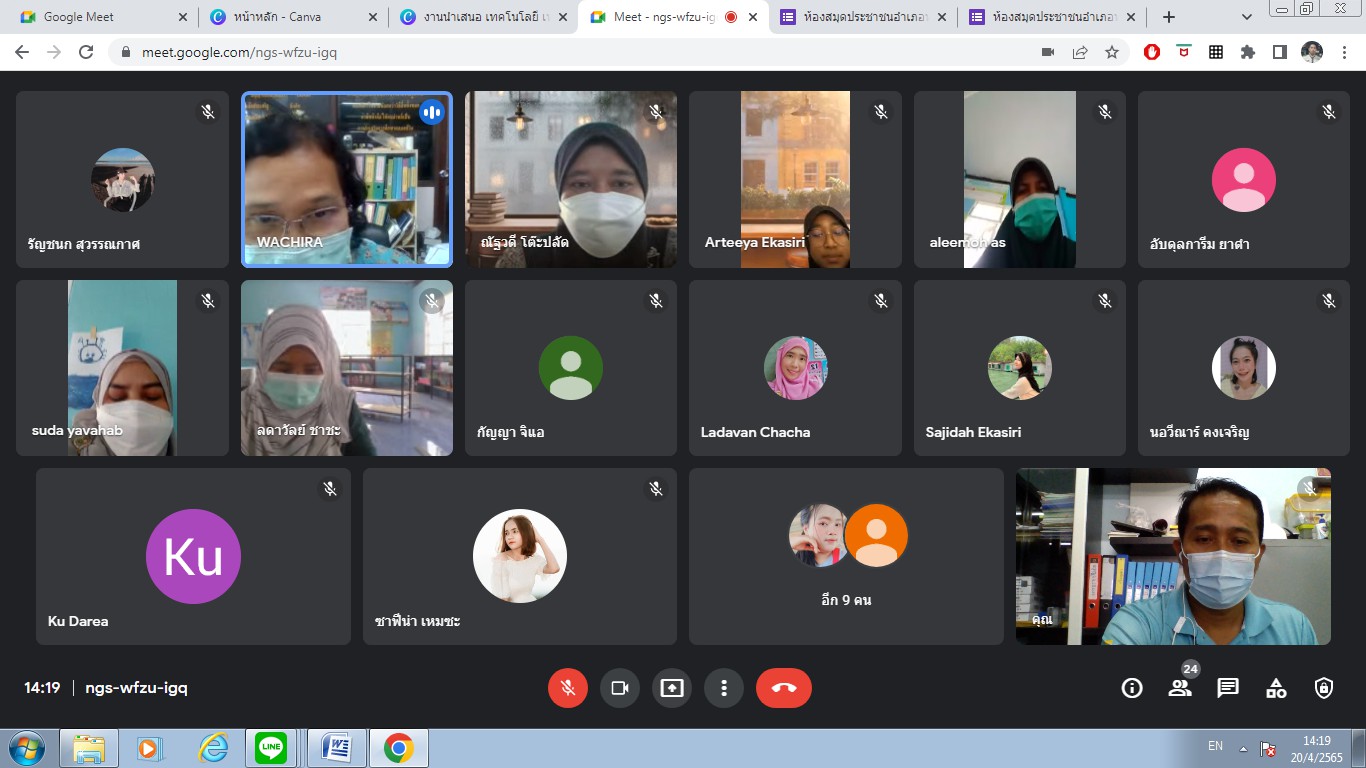Select WACHIRA's video tile
Image resolution: width=1366 pixels, height=768 pixels.
click(x=347, y=180)
